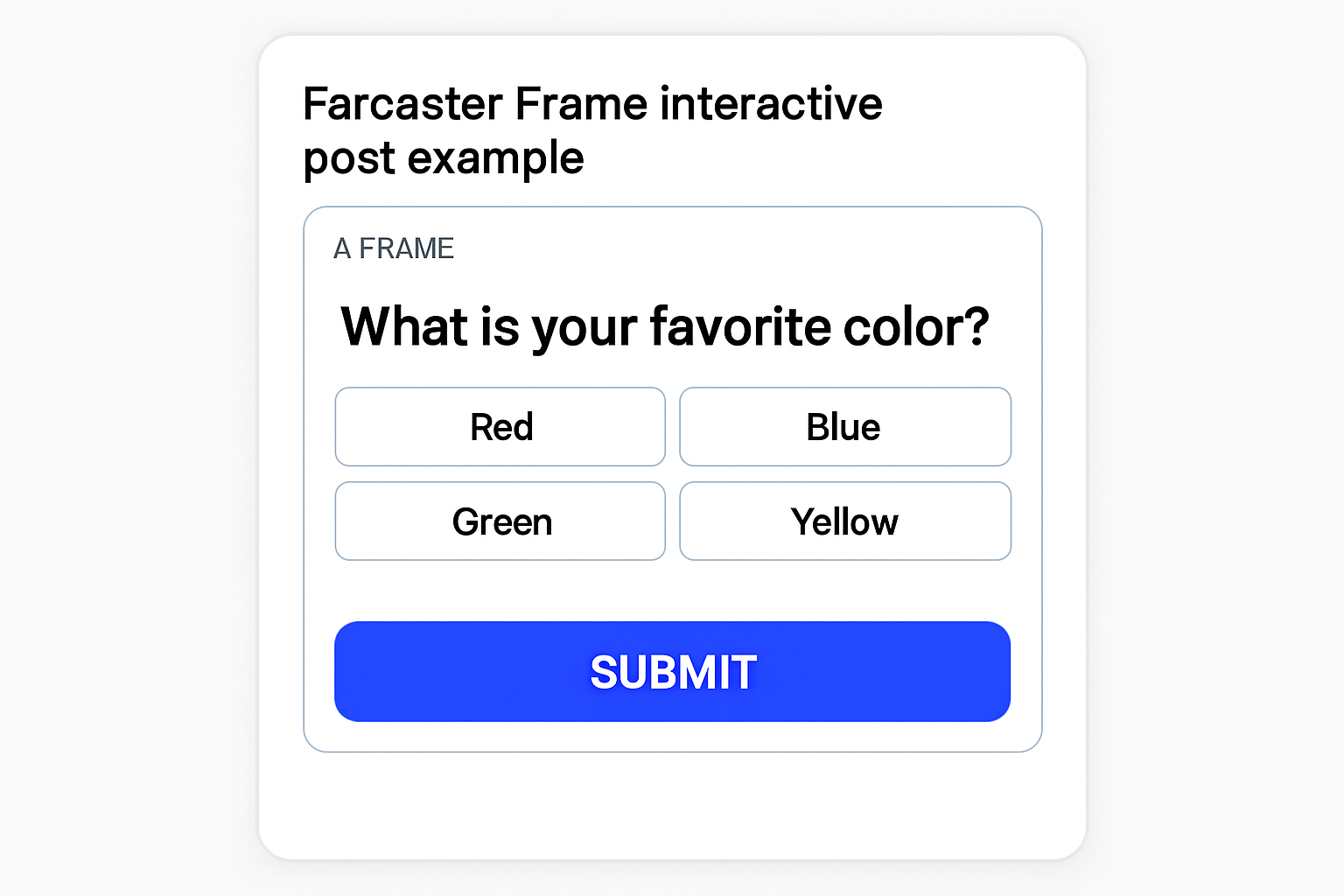Click the gap between Red and Blue options
This screenshot has width=1344, height=896.
coord(672,427)
